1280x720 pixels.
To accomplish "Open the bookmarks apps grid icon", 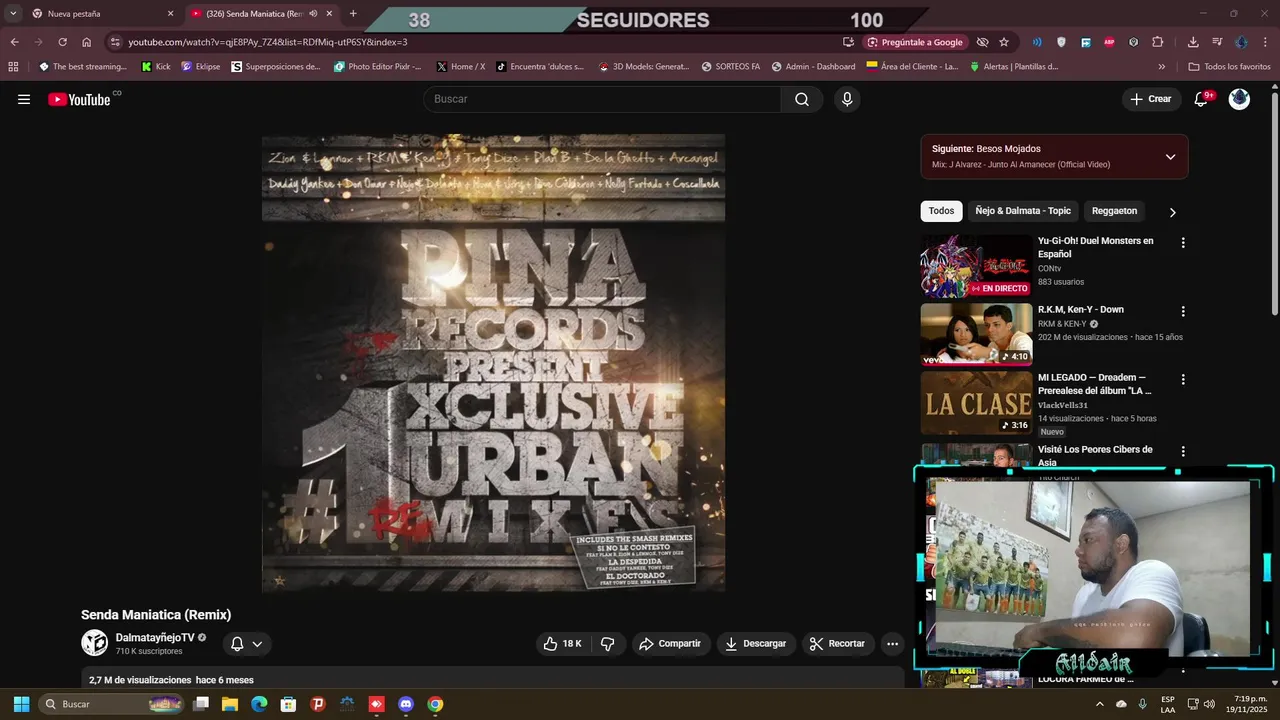I will click(13, 66).
